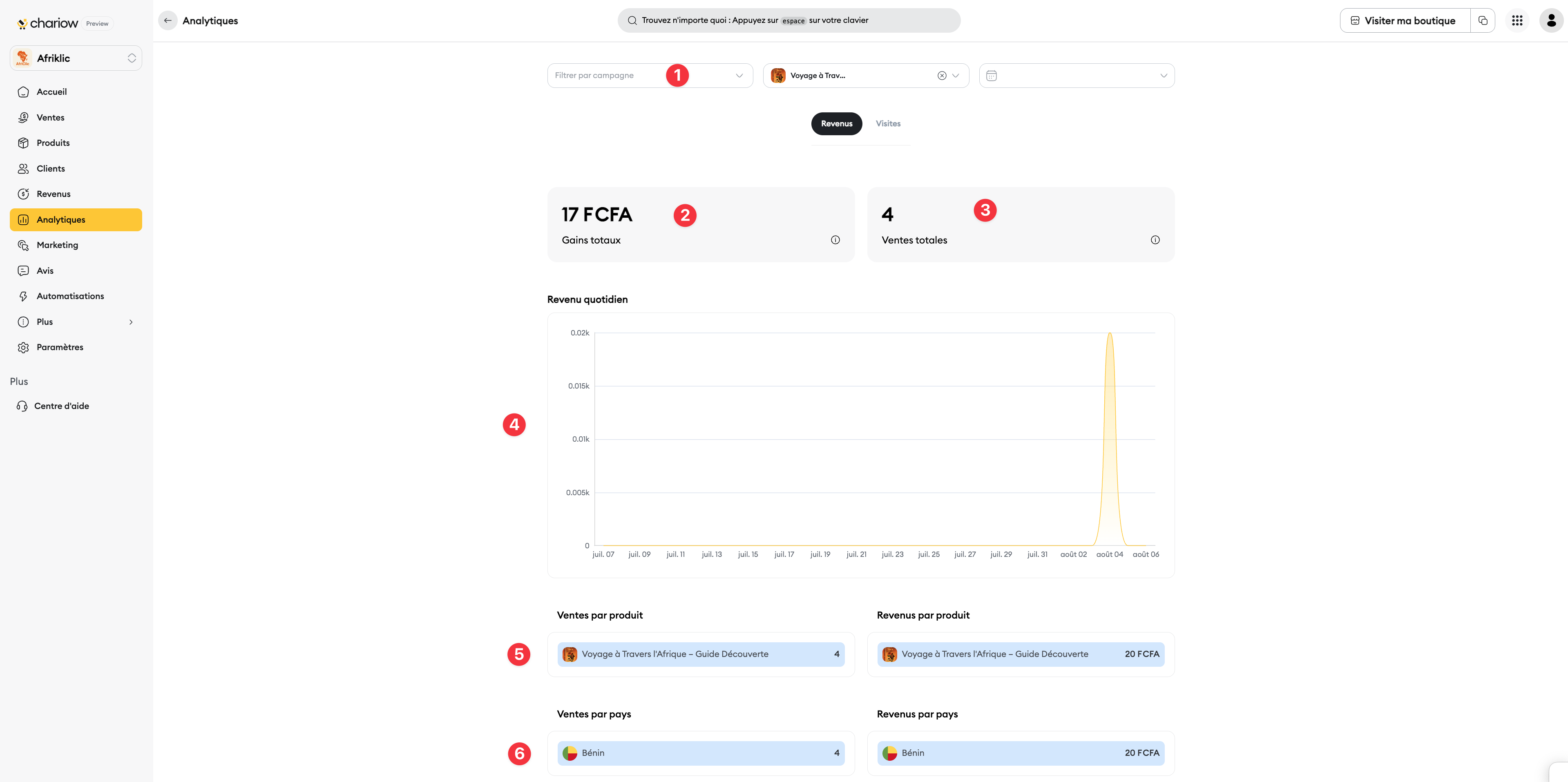Switch to the Visites tab
1568x782 pixels.
click(x=887, y=123)
